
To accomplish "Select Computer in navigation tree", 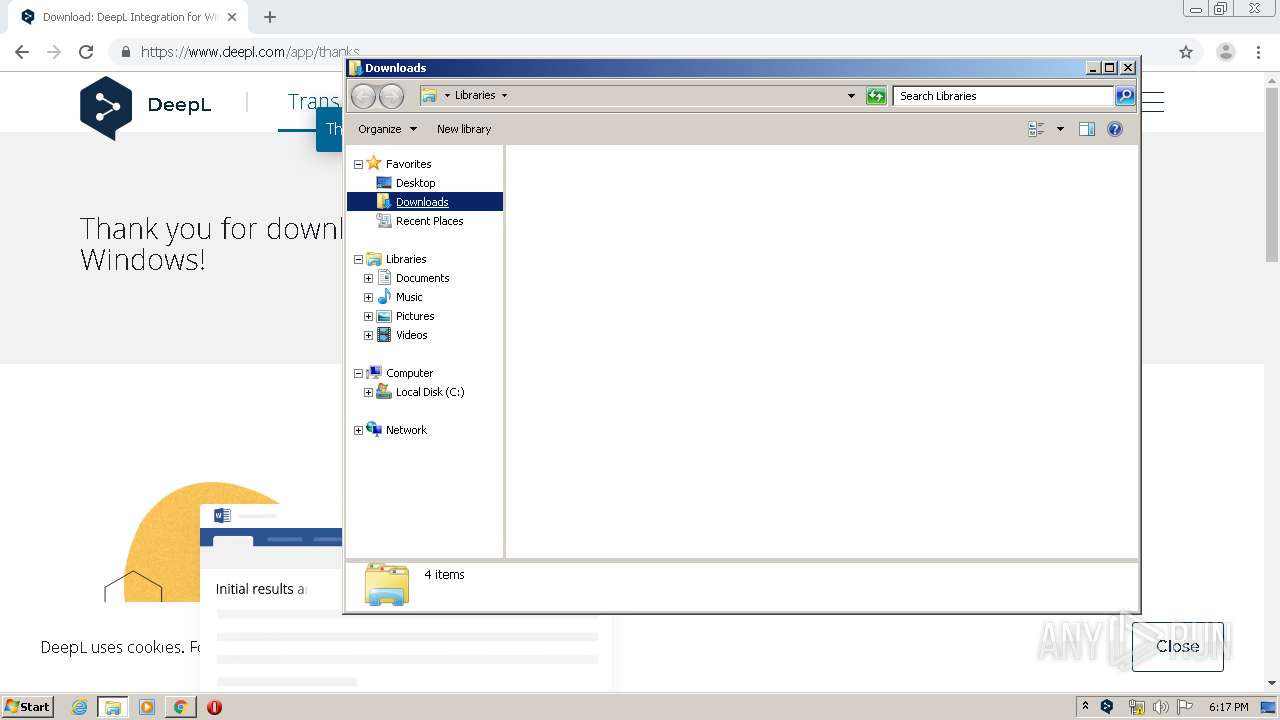I will [x=409, y=373].
